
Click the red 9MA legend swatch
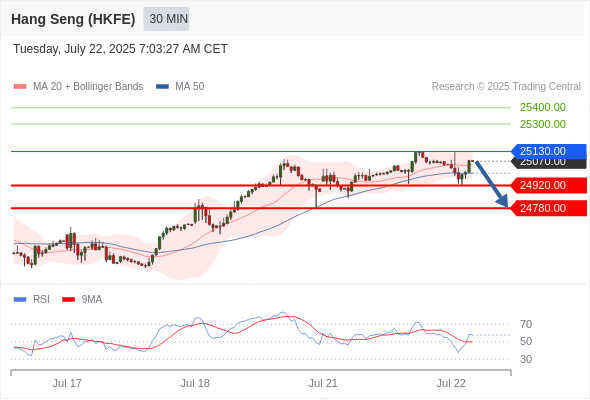coord(68,300)
